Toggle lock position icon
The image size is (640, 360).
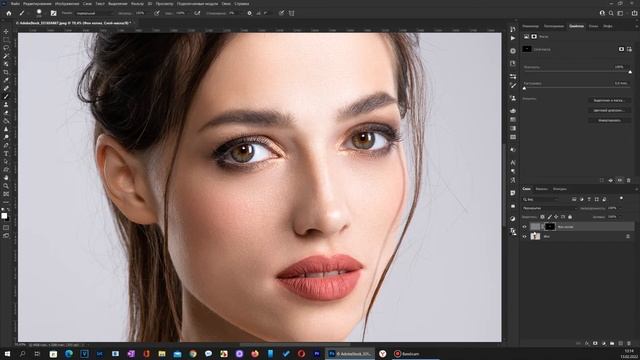coord(556,217)
